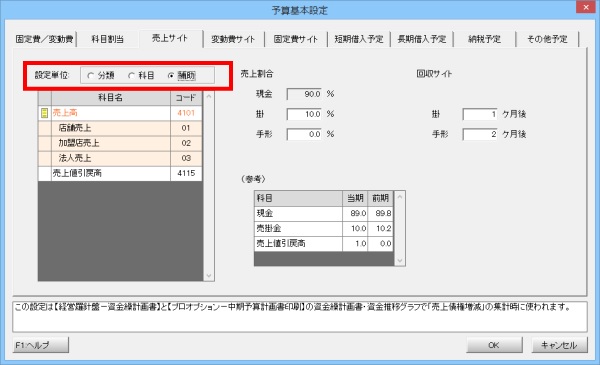Click the キャンセル button
Image resolution: width=600 pixels, height=365 pixels.
[x=559, y=345]
